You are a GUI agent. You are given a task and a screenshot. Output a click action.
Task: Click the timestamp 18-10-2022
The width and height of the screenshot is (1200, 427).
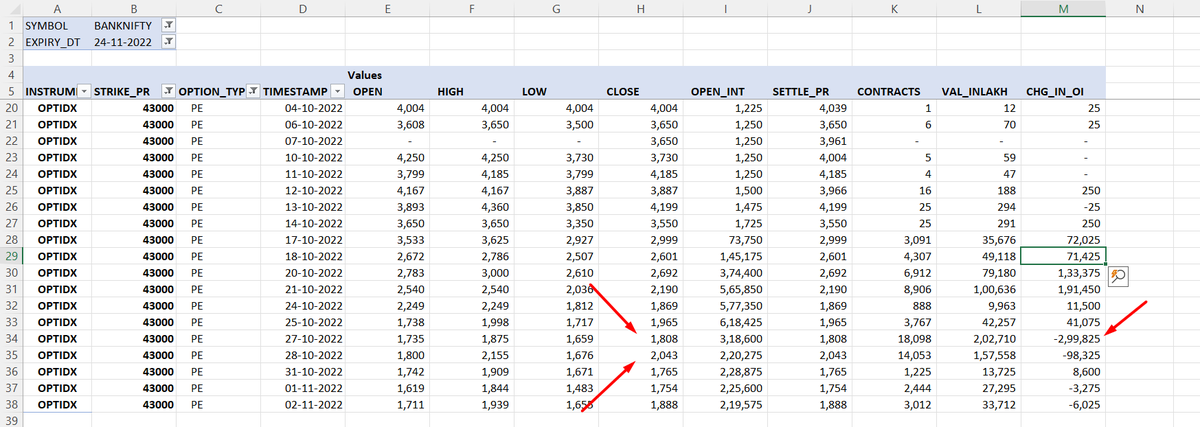tap(315, 257)
